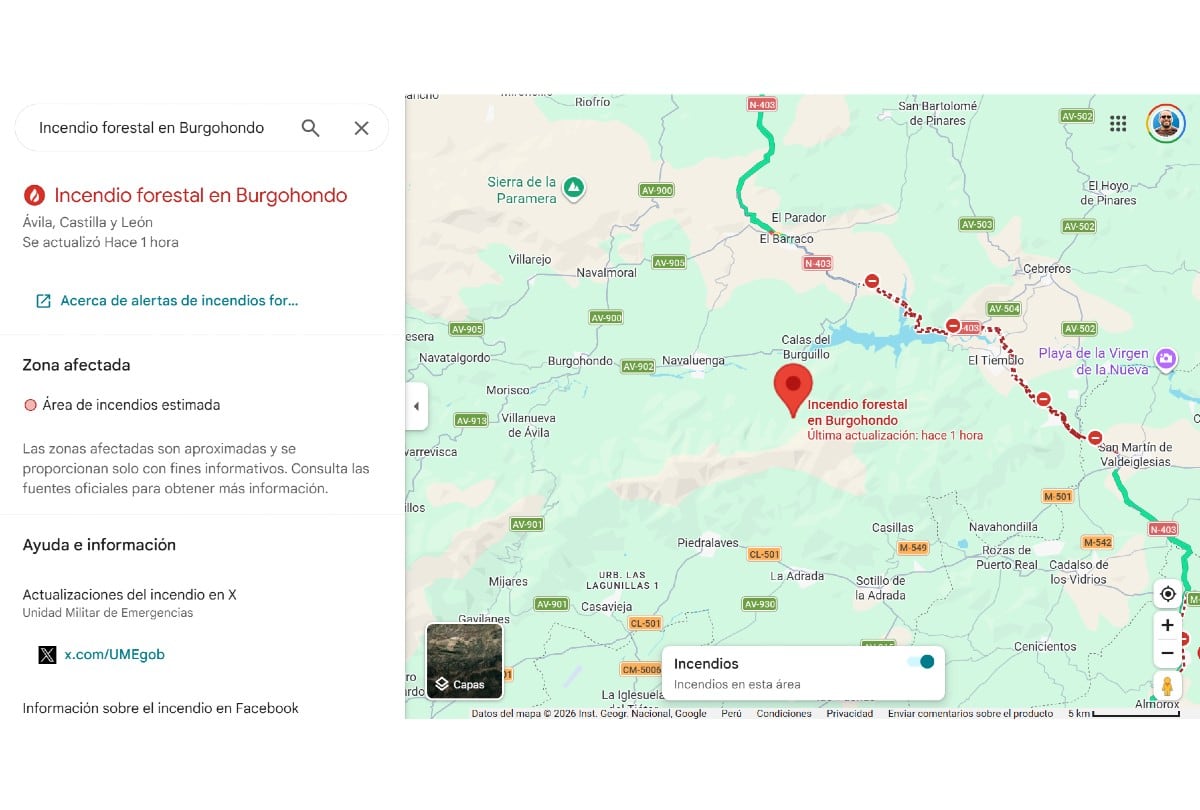Viewport: 1200px width, 810px height.
Task: Toggle the Incendios layer switch
Action: [921, 662]
